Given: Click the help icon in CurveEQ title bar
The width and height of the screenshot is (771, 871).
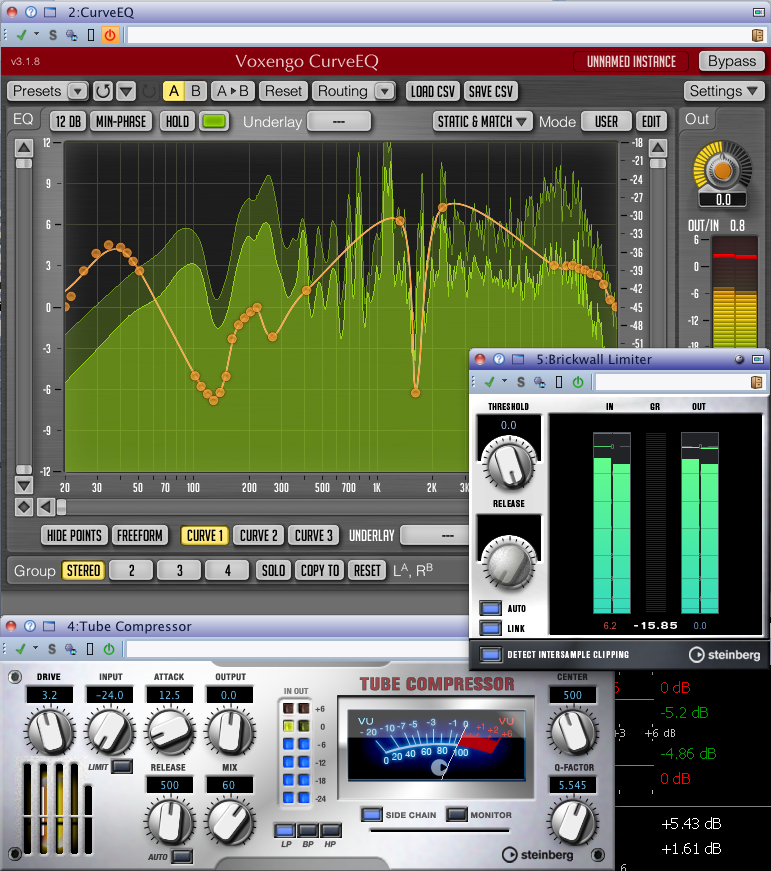Looking at the screenshot, I should (31, 12).
